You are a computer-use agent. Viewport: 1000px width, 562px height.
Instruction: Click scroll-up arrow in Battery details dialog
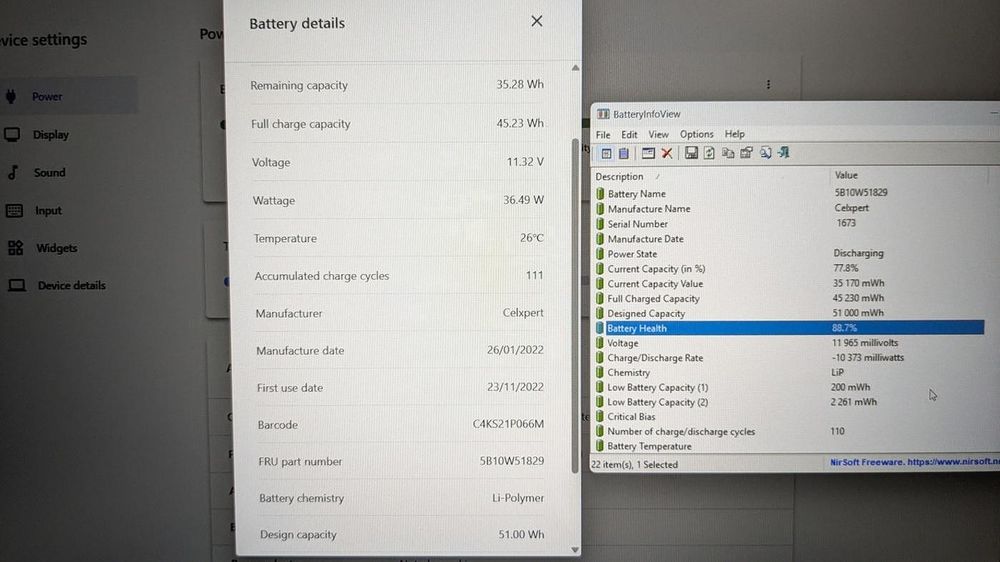575,68
